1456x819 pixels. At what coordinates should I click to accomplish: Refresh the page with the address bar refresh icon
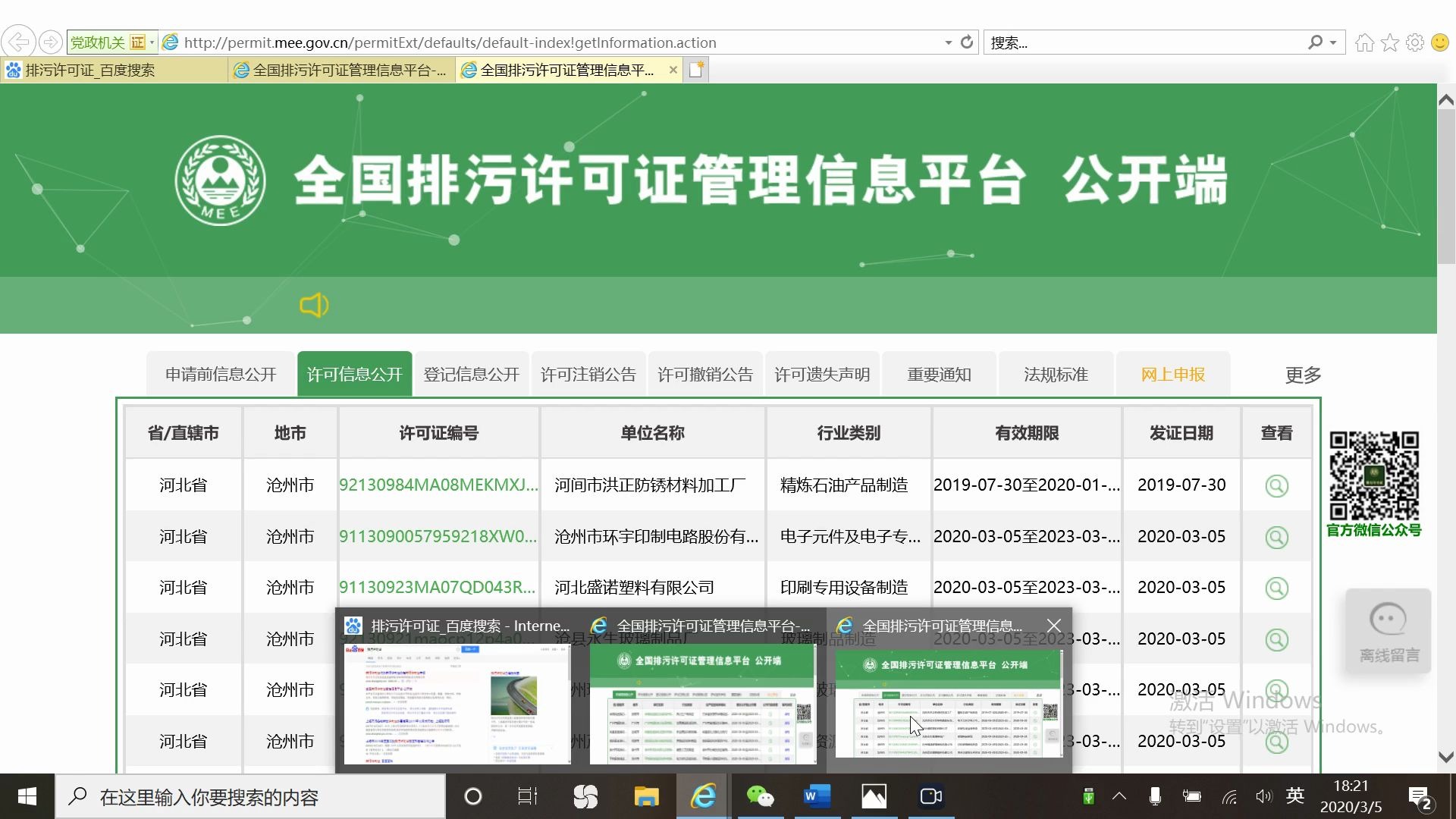(x=966, y=42)
